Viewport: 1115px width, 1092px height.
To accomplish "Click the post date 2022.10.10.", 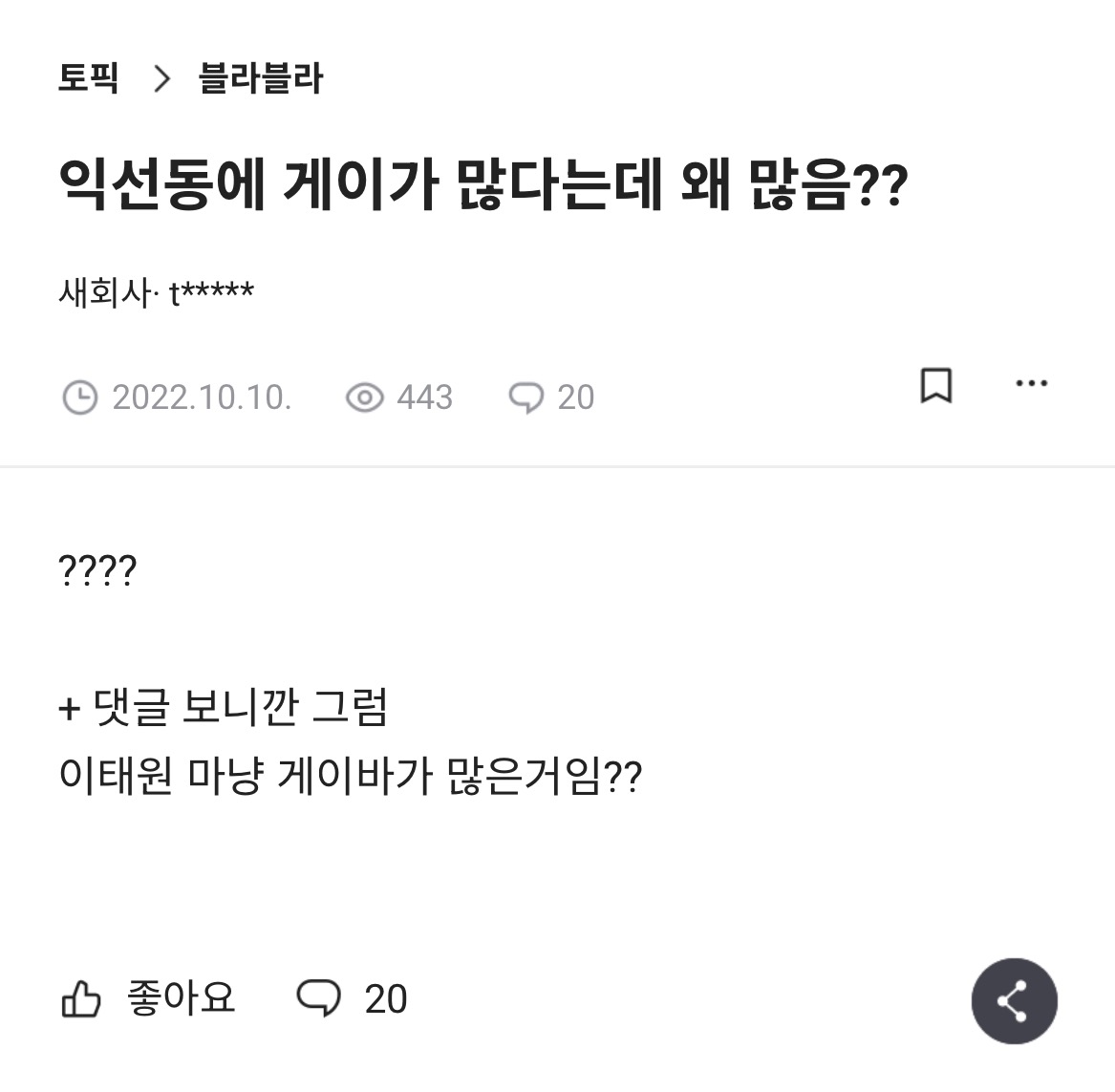I will pos(202,397).
